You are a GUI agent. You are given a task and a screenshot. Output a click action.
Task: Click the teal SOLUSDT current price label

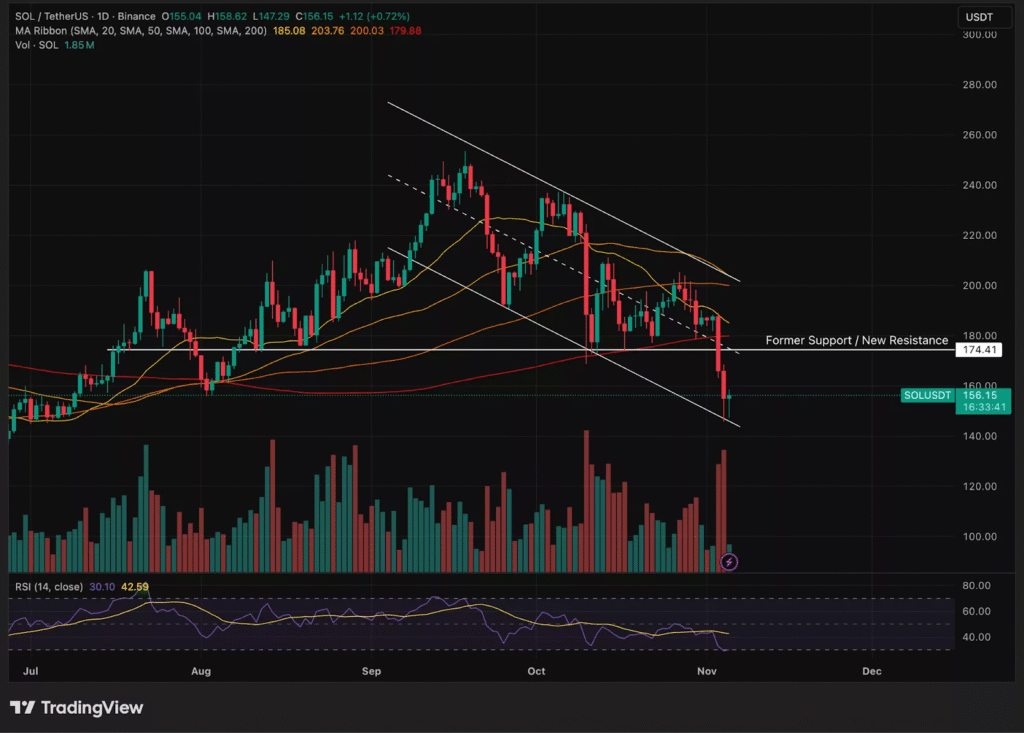pyautogui.click(x=926, y=395)
